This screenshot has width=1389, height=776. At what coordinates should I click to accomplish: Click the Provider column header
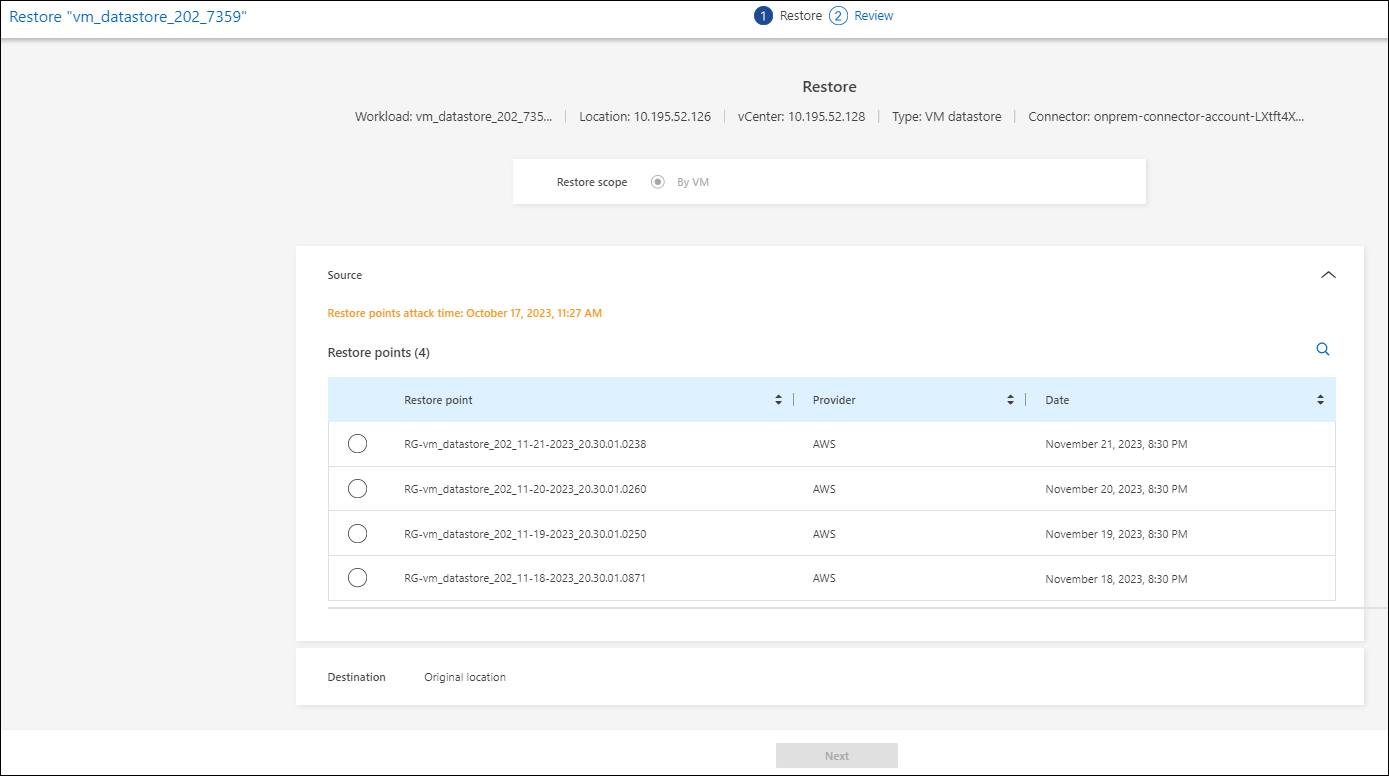point(834,400)
